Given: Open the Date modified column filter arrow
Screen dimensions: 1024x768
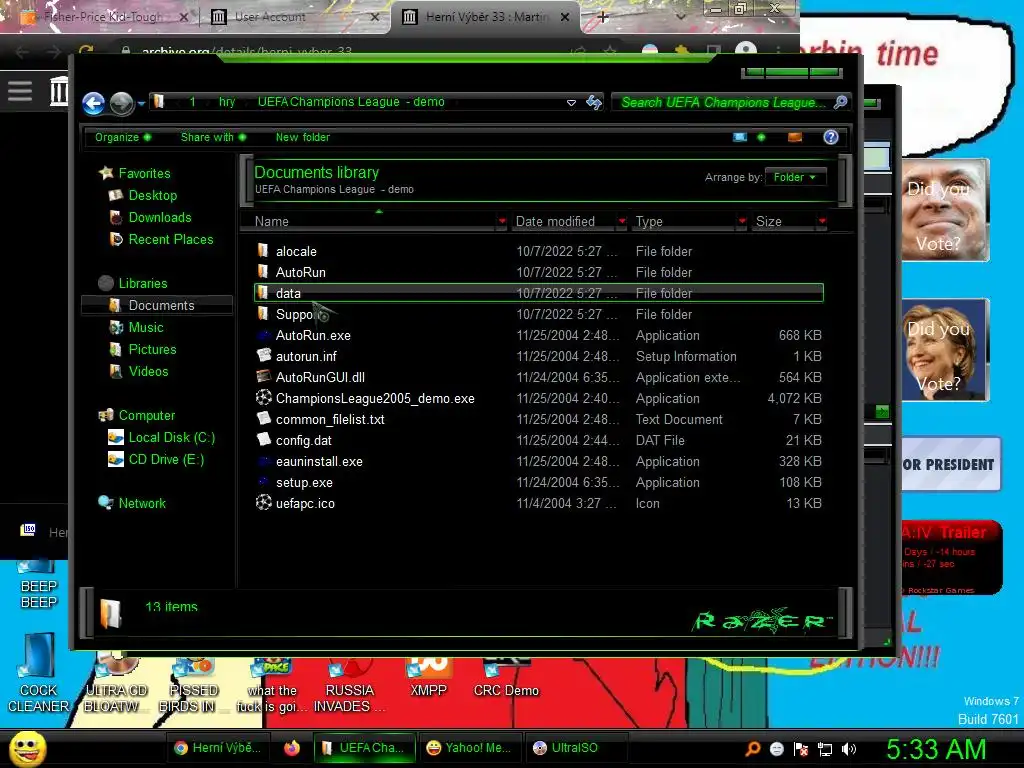Looking at the screenshot, I should click(622, 221).
